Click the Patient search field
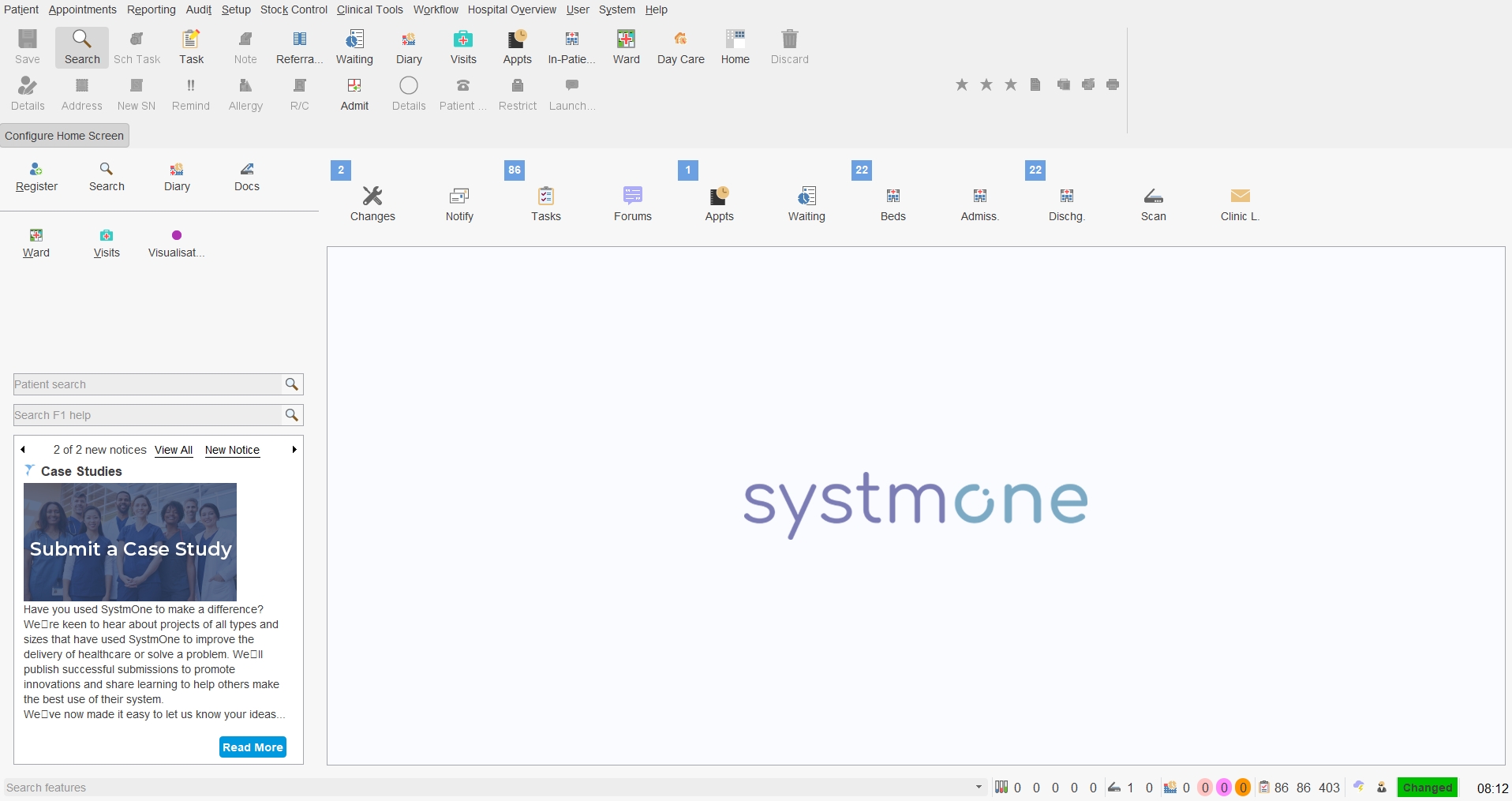Viewport: 1512px width, 801px height. (148, 384)
